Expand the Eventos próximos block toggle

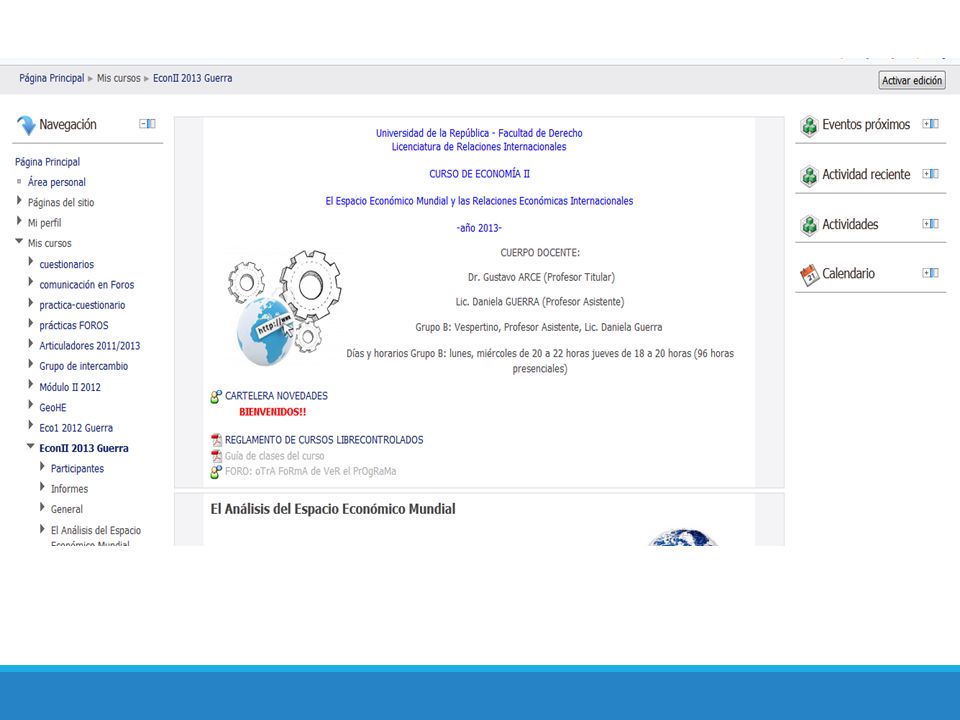[x=930, y=124]
